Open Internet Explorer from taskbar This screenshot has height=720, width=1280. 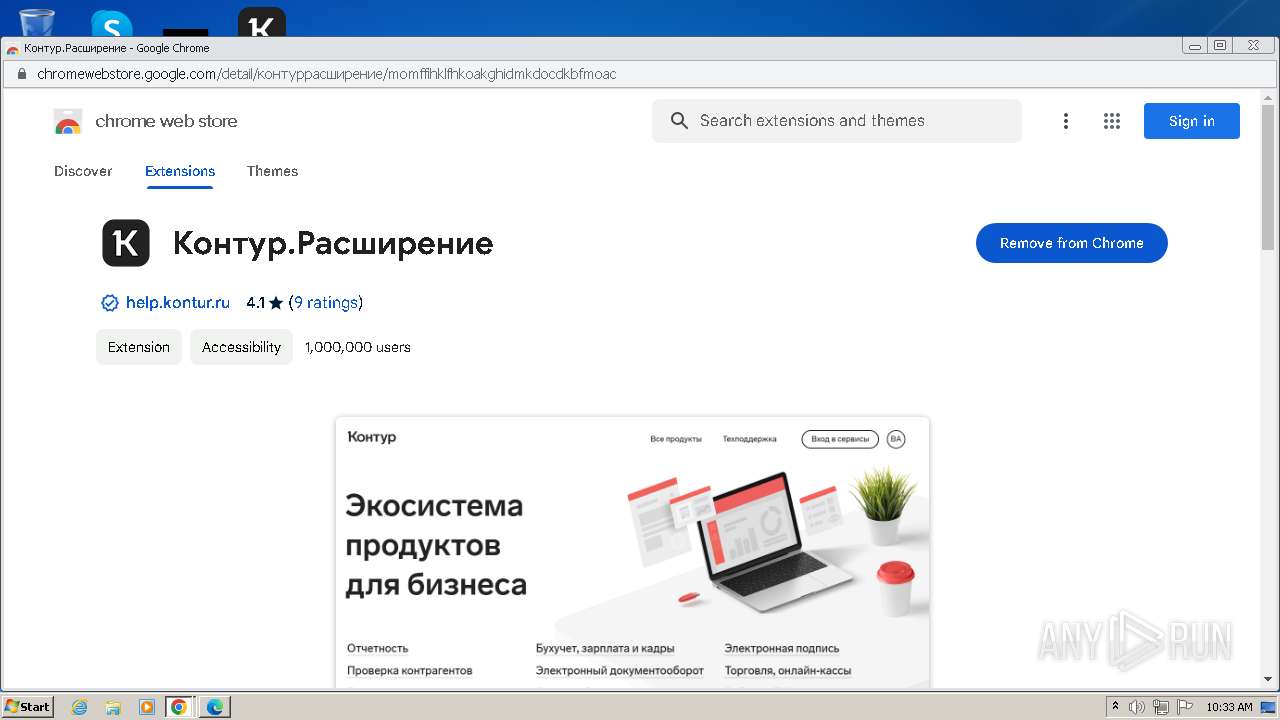pos(79,707)
